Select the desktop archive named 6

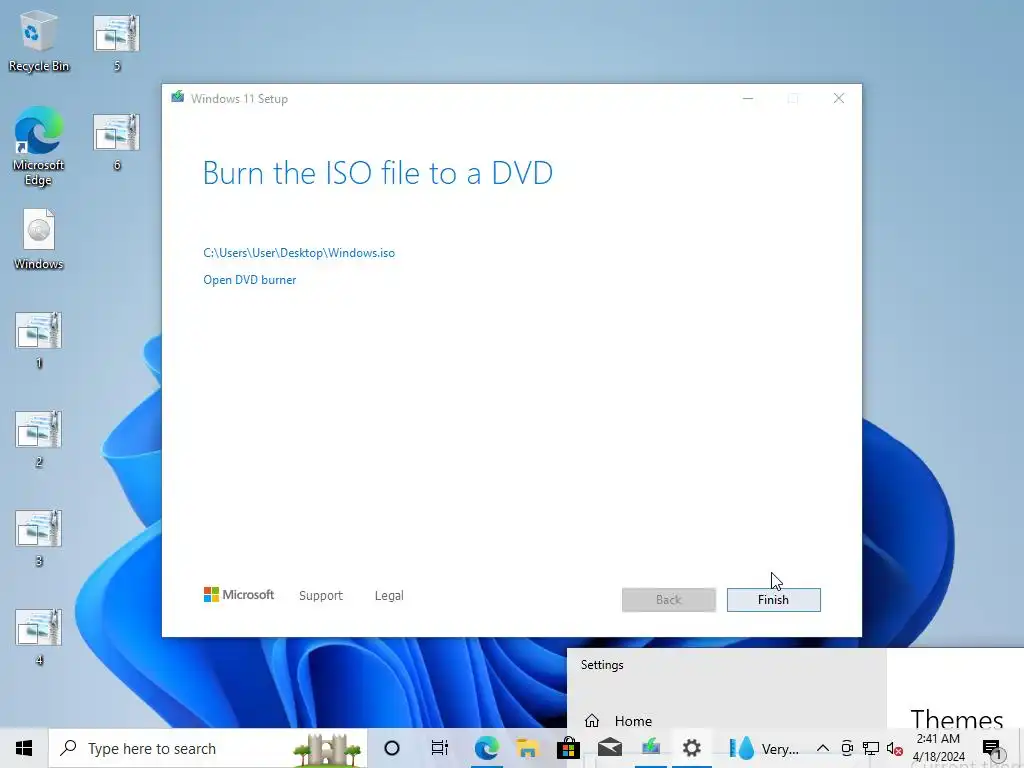pyautogui.click(x=116, y=142)
